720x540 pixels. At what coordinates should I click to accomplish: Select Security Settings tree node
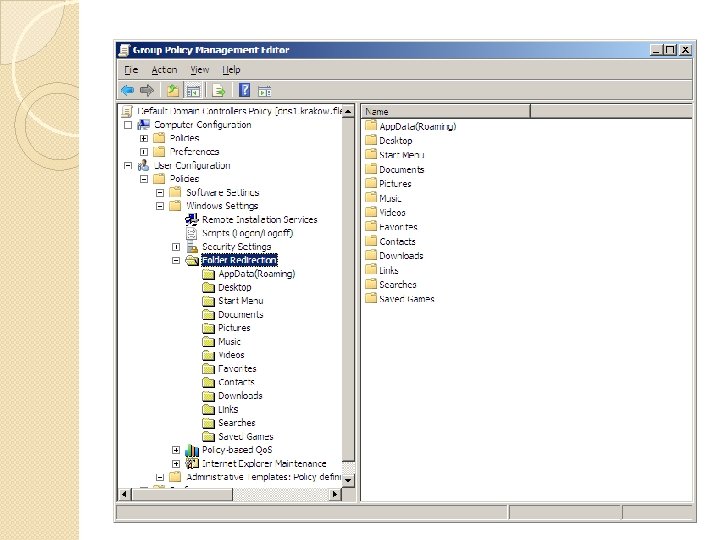(x=236, y=247)
